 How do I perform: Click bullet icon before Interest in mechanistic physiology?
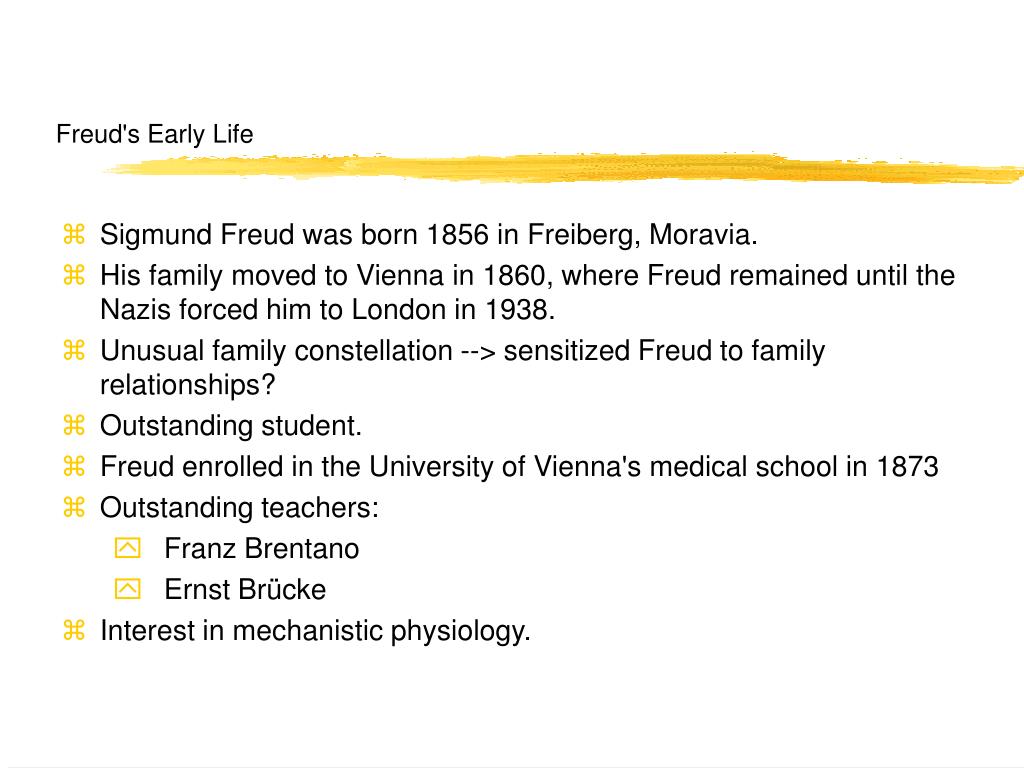click(x=74, y=630)
